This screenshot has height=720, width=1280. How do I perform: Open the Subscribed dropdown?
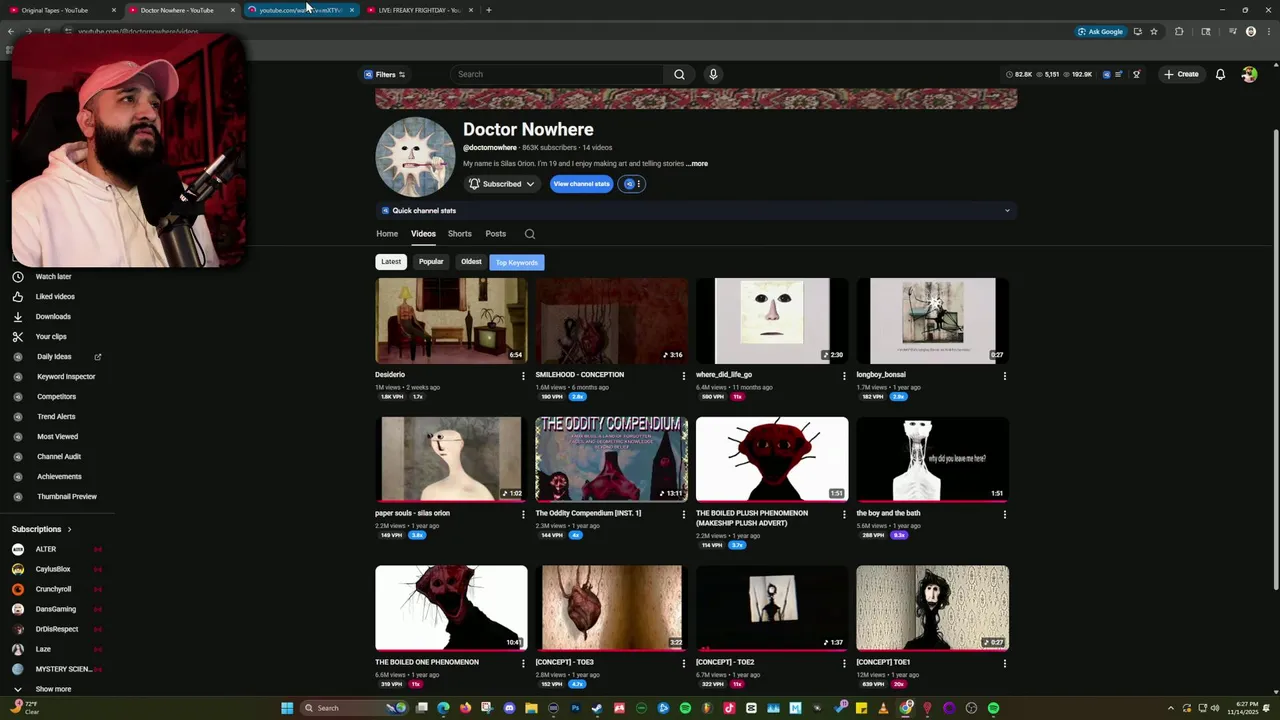[x=502, y=184]
